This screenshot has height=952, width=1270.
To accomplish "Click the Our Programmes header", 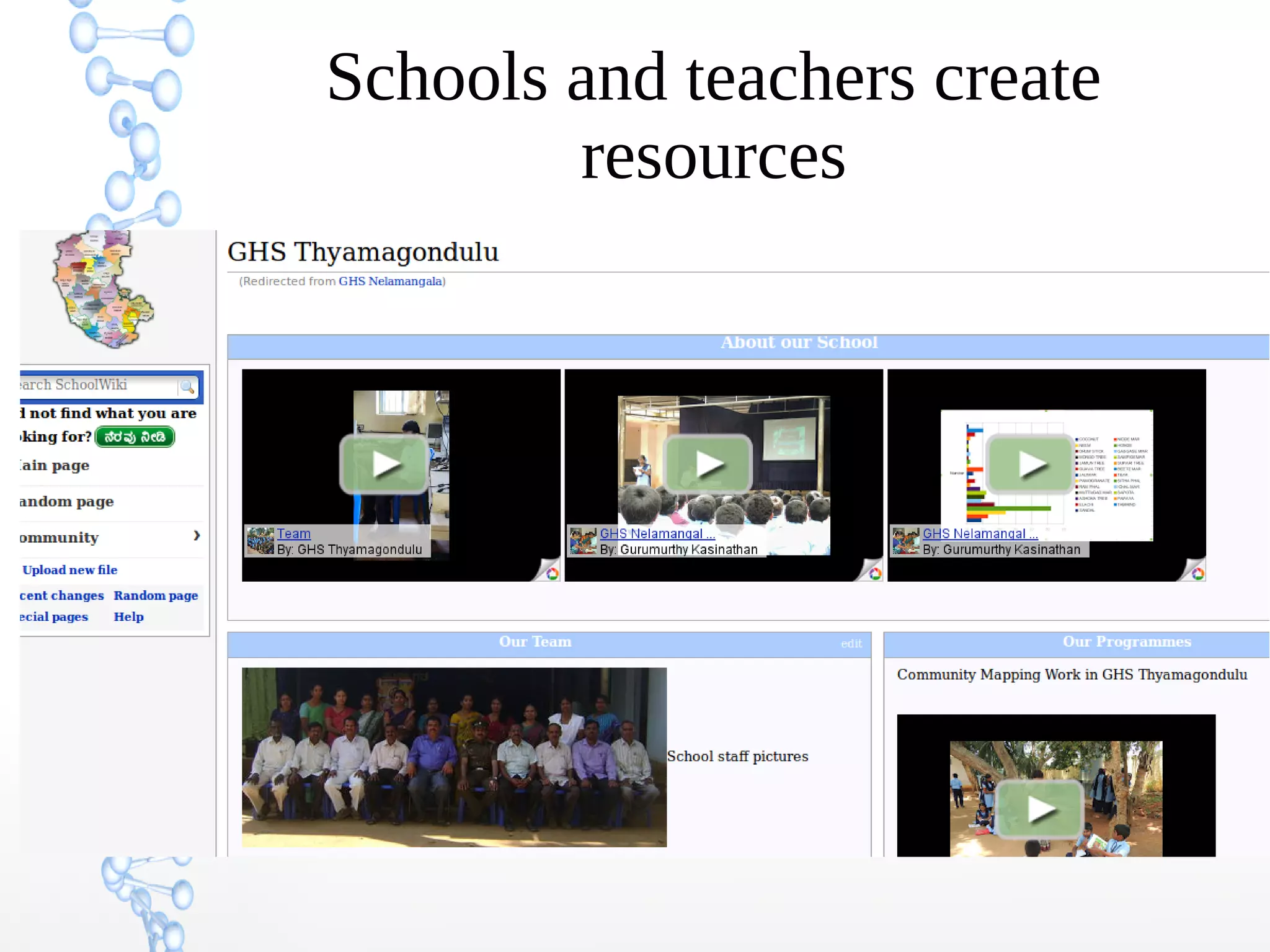I will click(x=1127, y=642).
